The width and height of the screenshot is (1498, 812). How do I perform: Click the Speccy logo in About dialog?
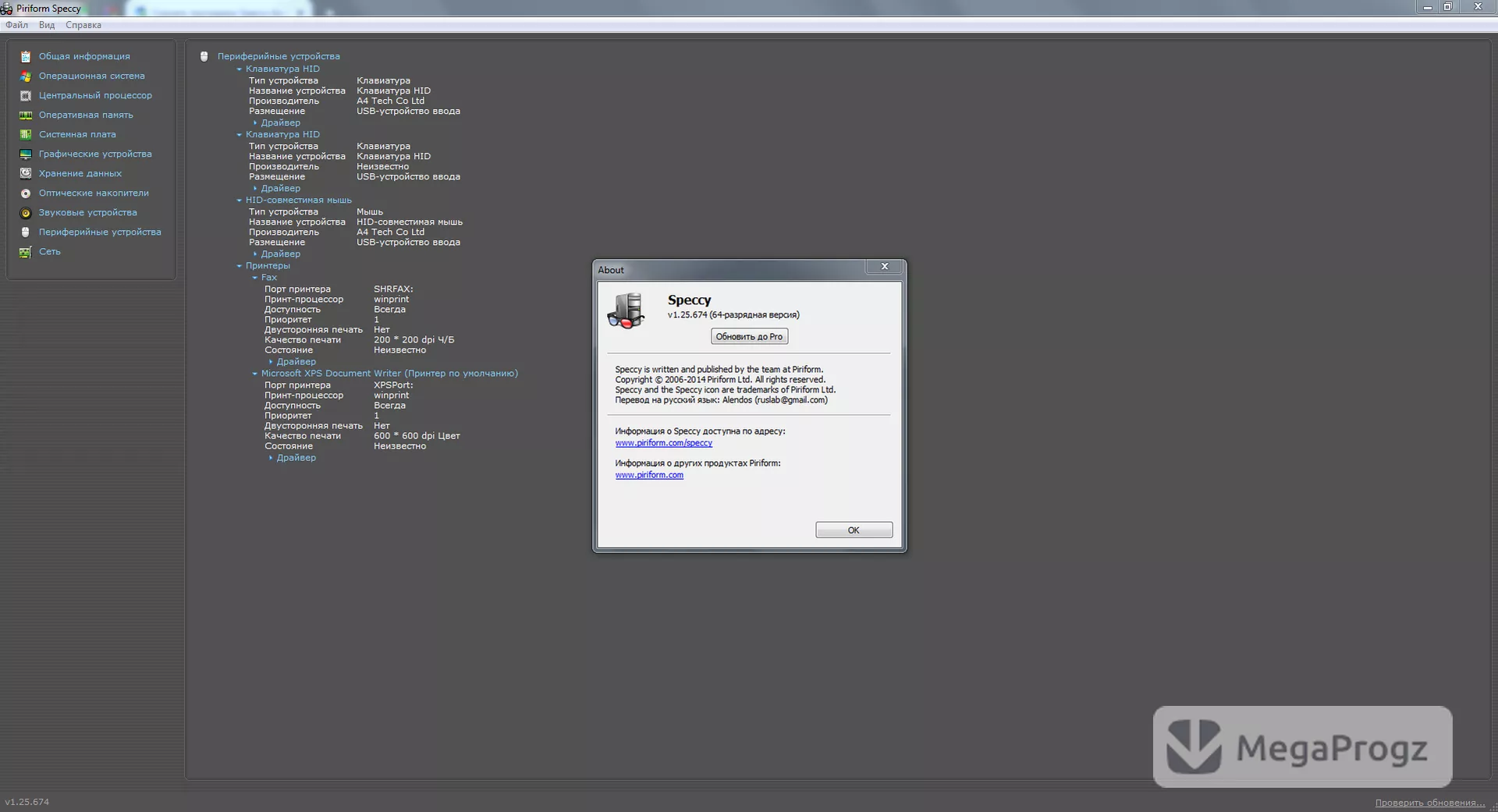pyautogui.click(x=627, y=310)
